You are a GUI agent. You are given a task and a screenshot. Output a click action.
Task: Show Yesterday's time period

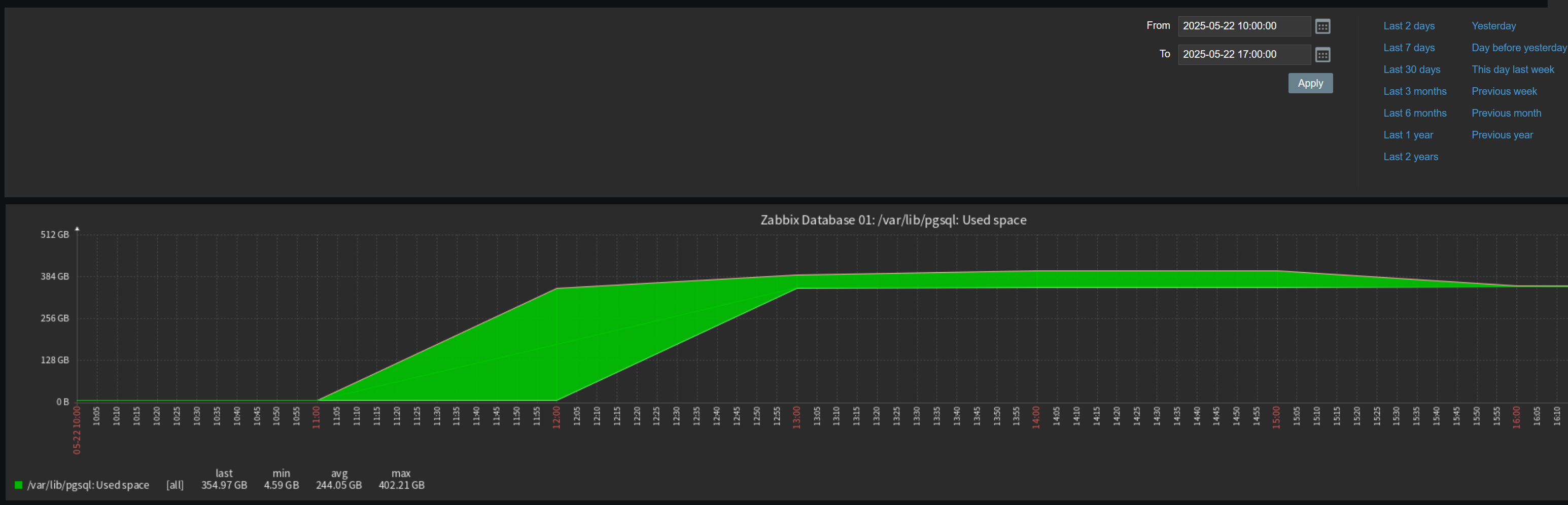pos(1493,26)
